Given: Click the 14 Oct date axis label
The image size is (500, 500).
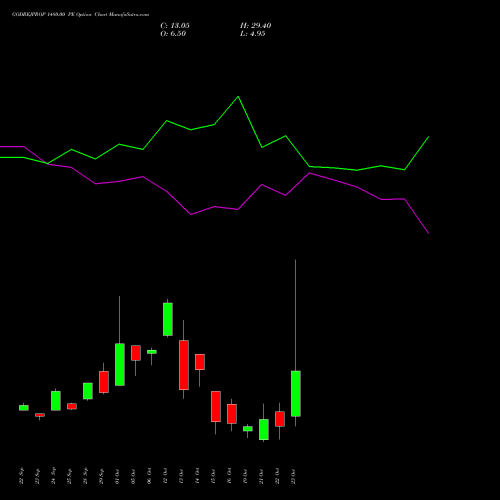Looking at the screenshot, I should click(x=197, y=476).
